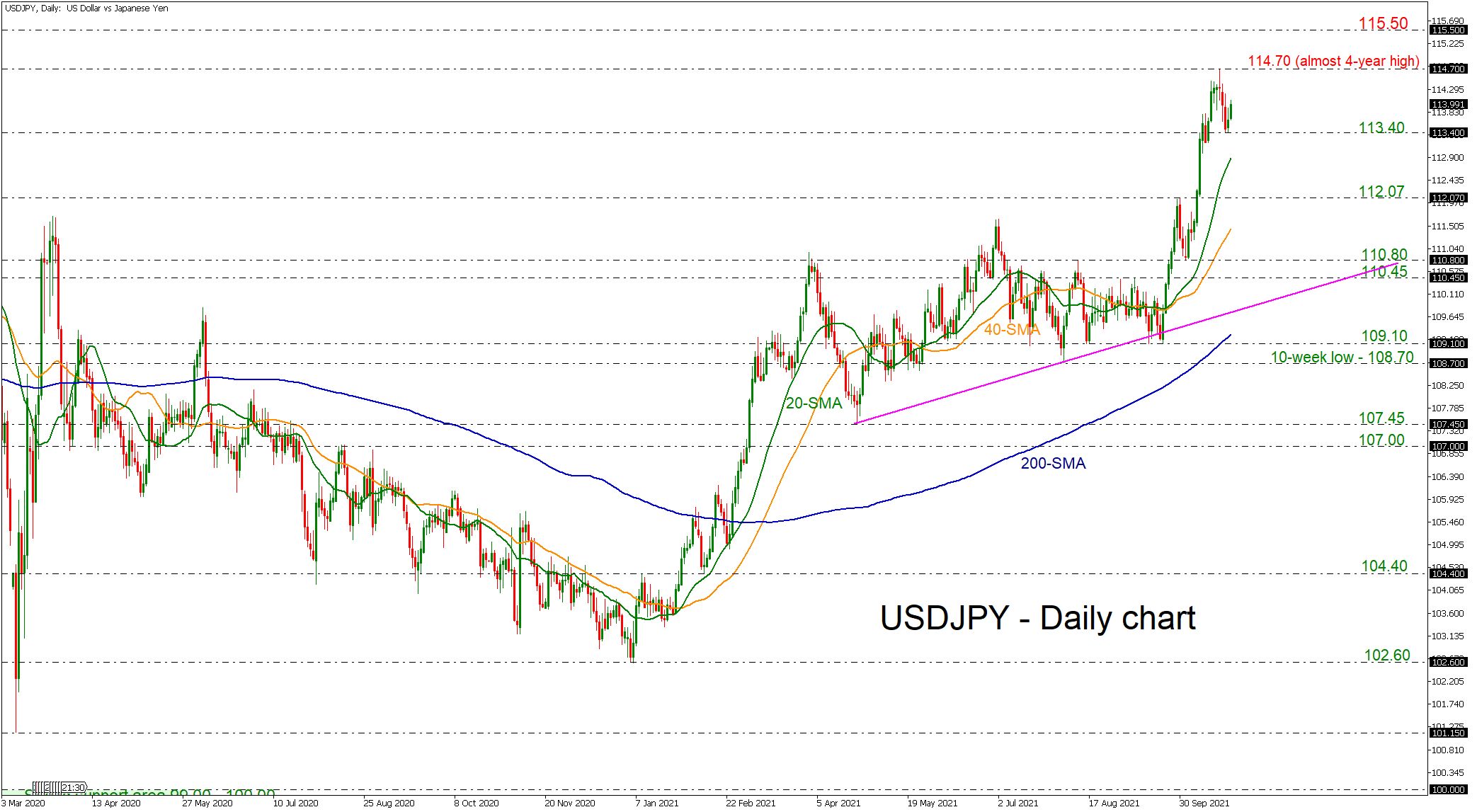Click the 7 Jan 2021 date marker
The height and width of the screenshot is (812, 1477).
pyautogui.click(x=656, y=803)
